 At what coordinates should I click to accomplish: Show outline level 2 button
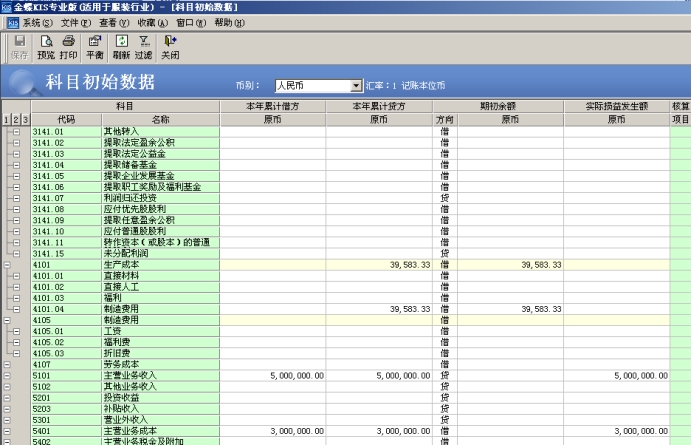[x=16, y=120]
